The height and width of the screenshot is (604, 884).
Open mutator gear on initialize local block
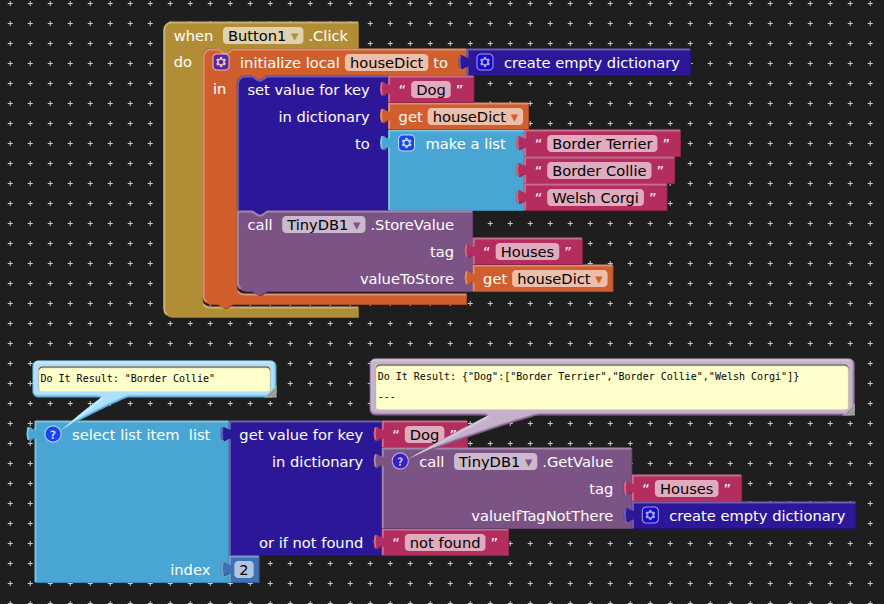point(221,63)
